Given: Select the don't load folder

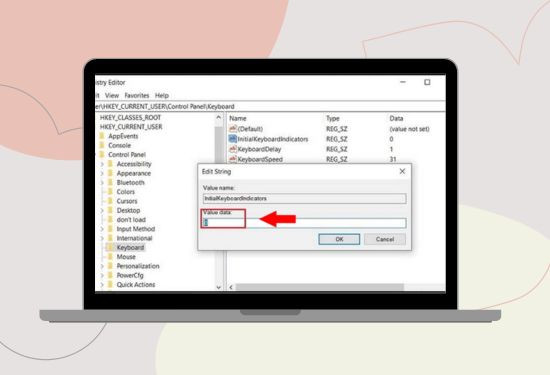Looking at the screenshot, I should tap(131, 220).
